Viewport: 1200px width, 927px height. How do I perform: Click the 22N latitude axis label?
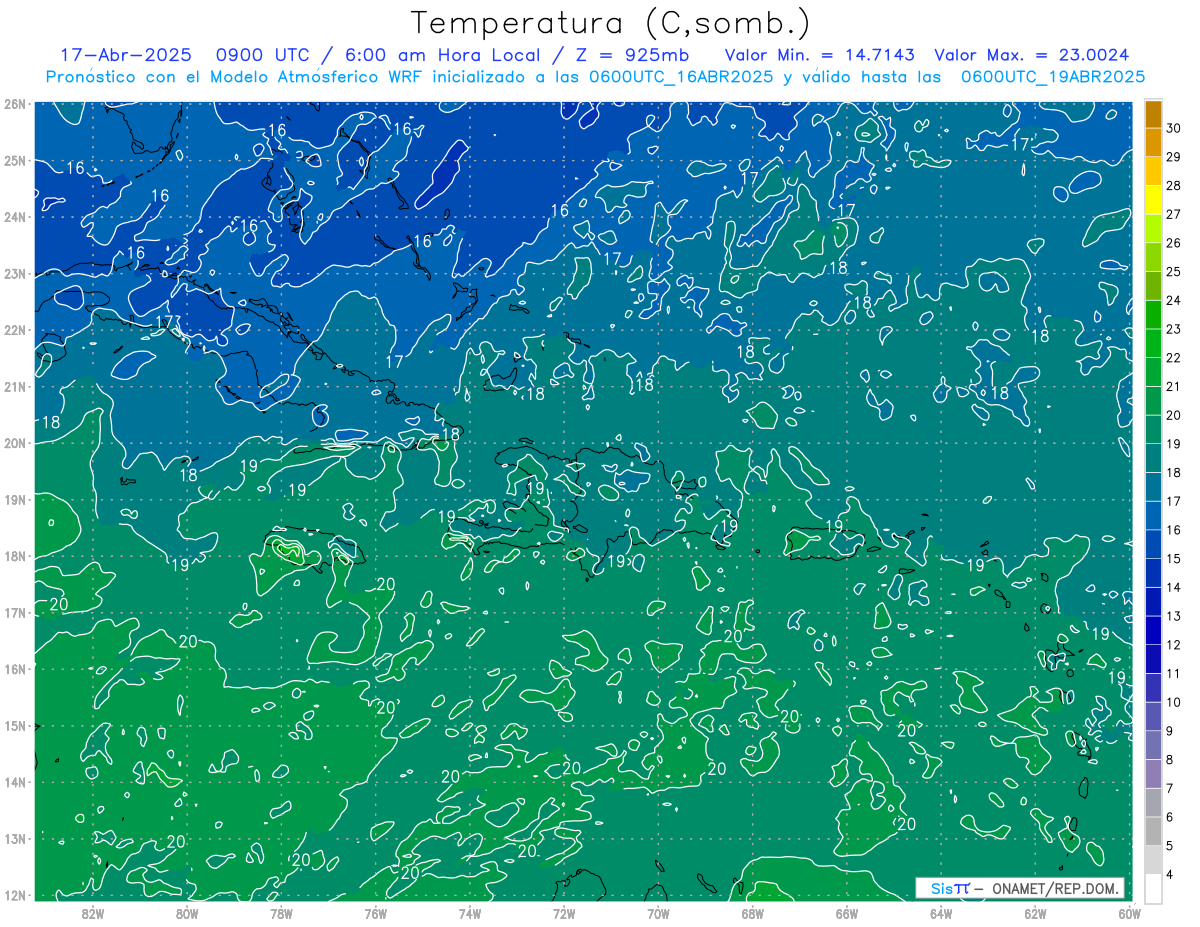(14, 330)
